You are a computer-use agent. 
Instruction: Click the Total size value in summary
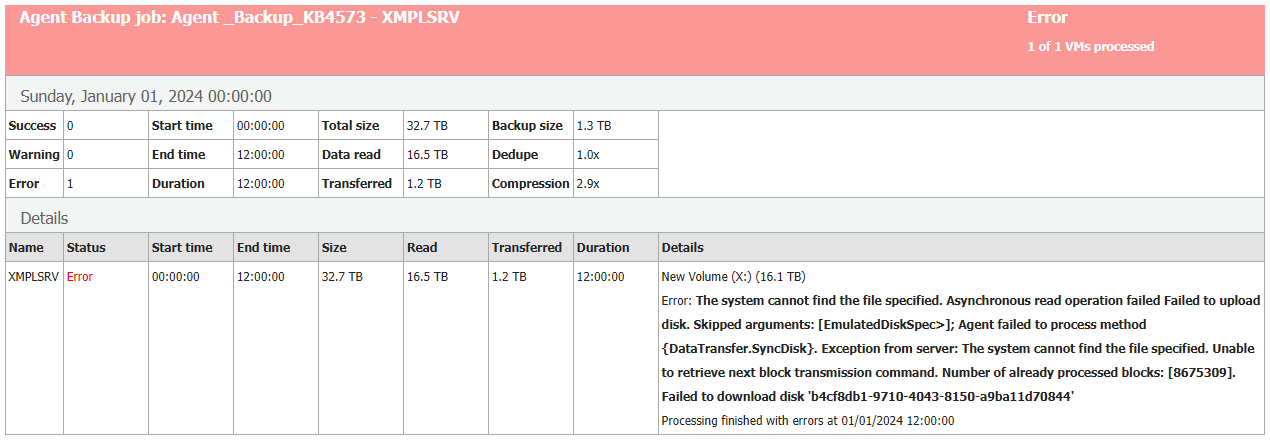coord(427,126)
